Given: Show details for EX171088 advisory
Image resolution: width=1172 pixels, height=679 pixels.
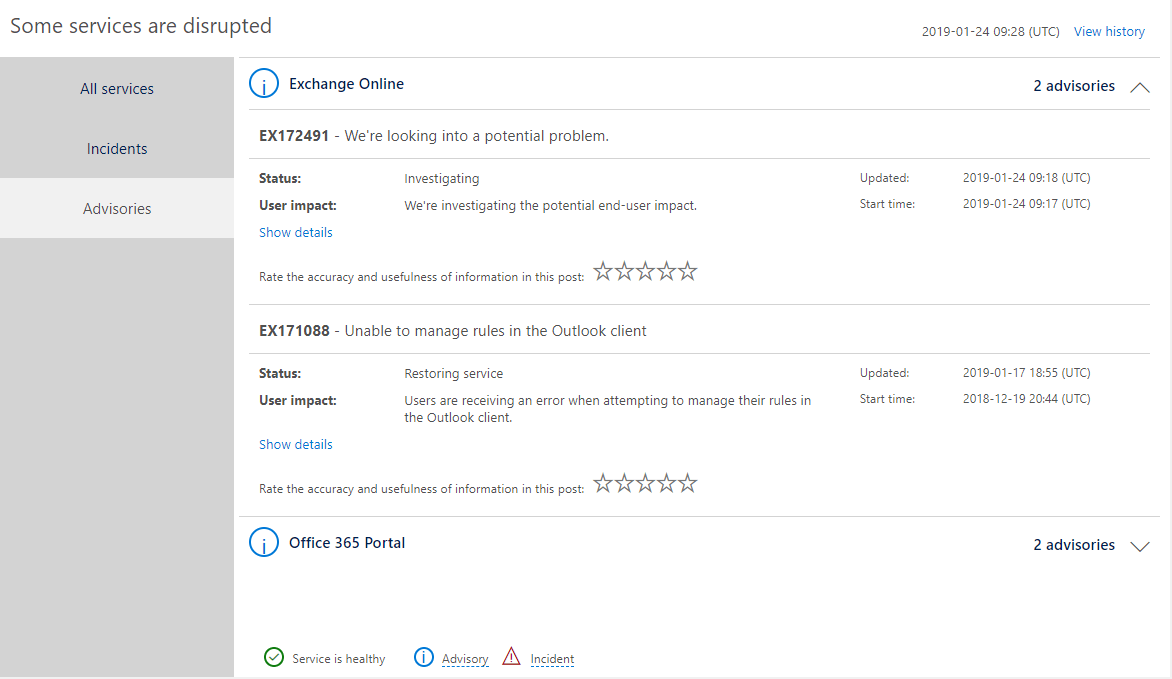Looking at the screenshot, I should coord(296,445).
